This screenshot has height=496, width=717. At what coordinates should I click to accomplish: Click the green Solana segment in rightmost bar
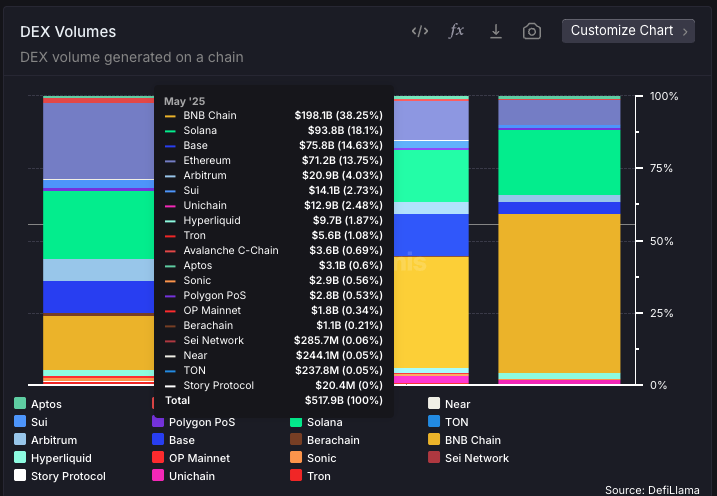[x=559, y=163]
